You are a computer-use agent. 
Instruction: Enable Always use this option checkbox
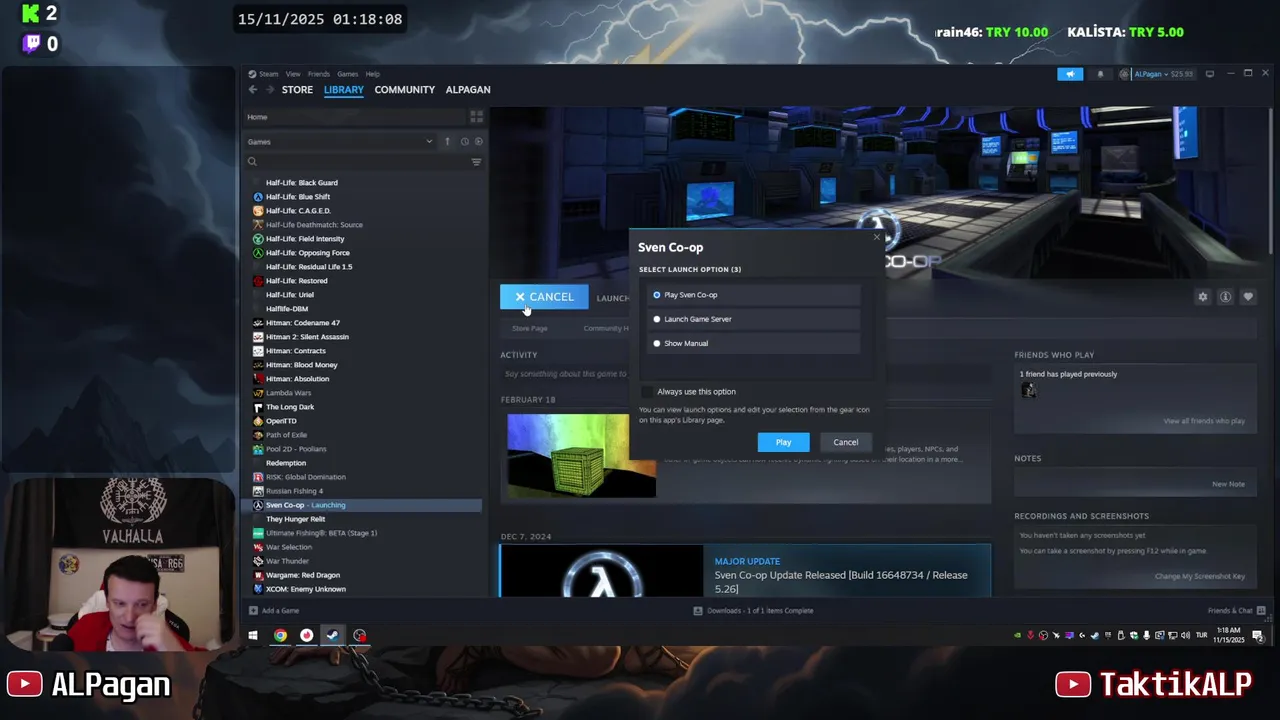[x=647, y=392]
